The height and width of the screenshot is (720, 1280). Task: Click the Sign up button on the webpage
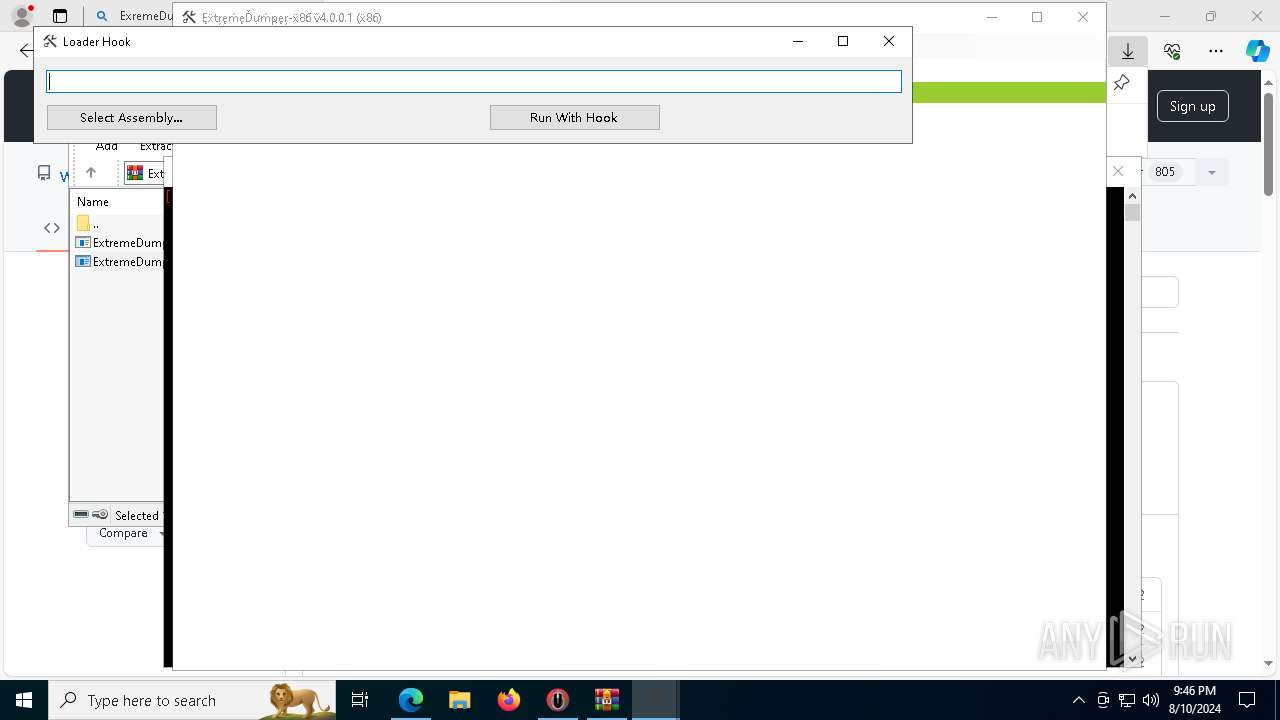(x=1192, y=106)
